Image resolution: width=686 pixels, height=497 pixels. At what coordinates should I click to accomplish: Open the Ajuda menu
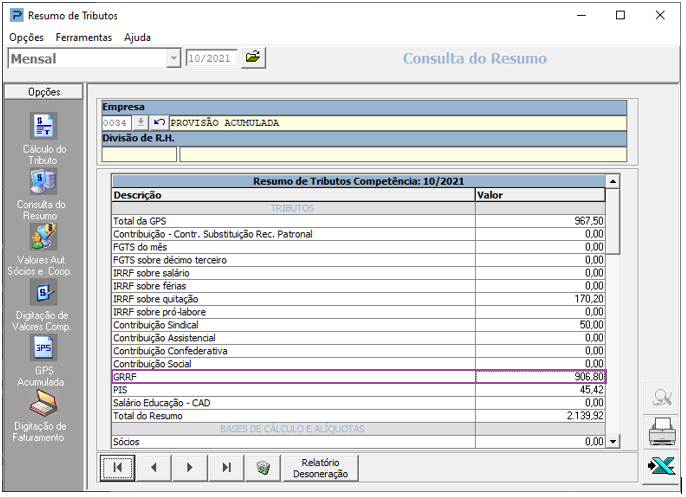tap(137, 38)
